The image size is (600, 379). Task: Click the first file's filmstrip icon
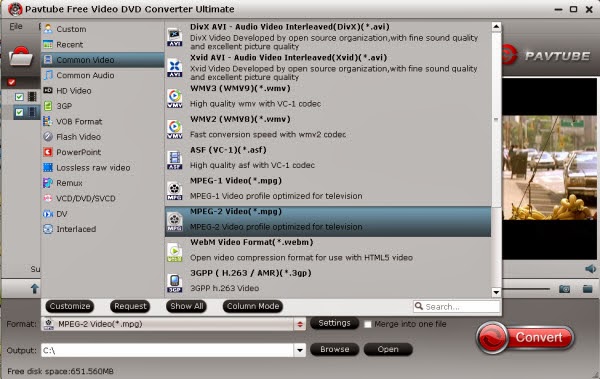tap(32, 96)
